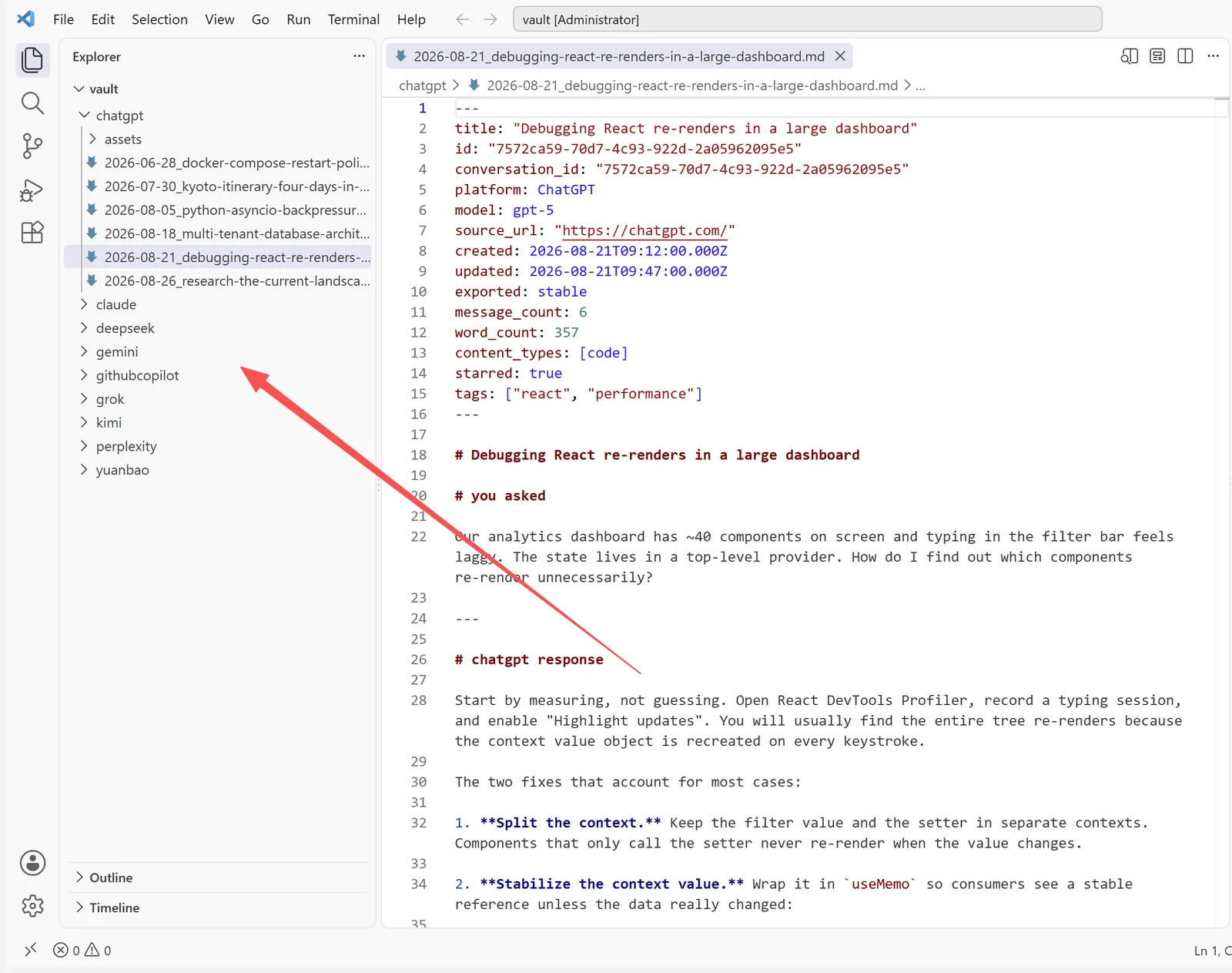Open the Explorer view in the activity bar
The height and width of the screenshot is (973, 1232).
coord(32,60)
